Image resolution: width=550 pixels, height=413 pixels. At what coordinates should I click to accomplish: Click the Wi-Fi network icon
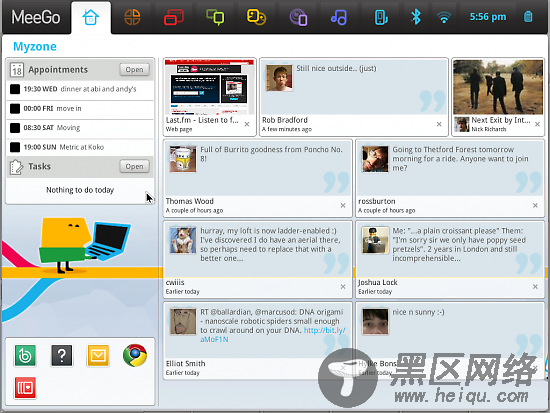(444, 17)
